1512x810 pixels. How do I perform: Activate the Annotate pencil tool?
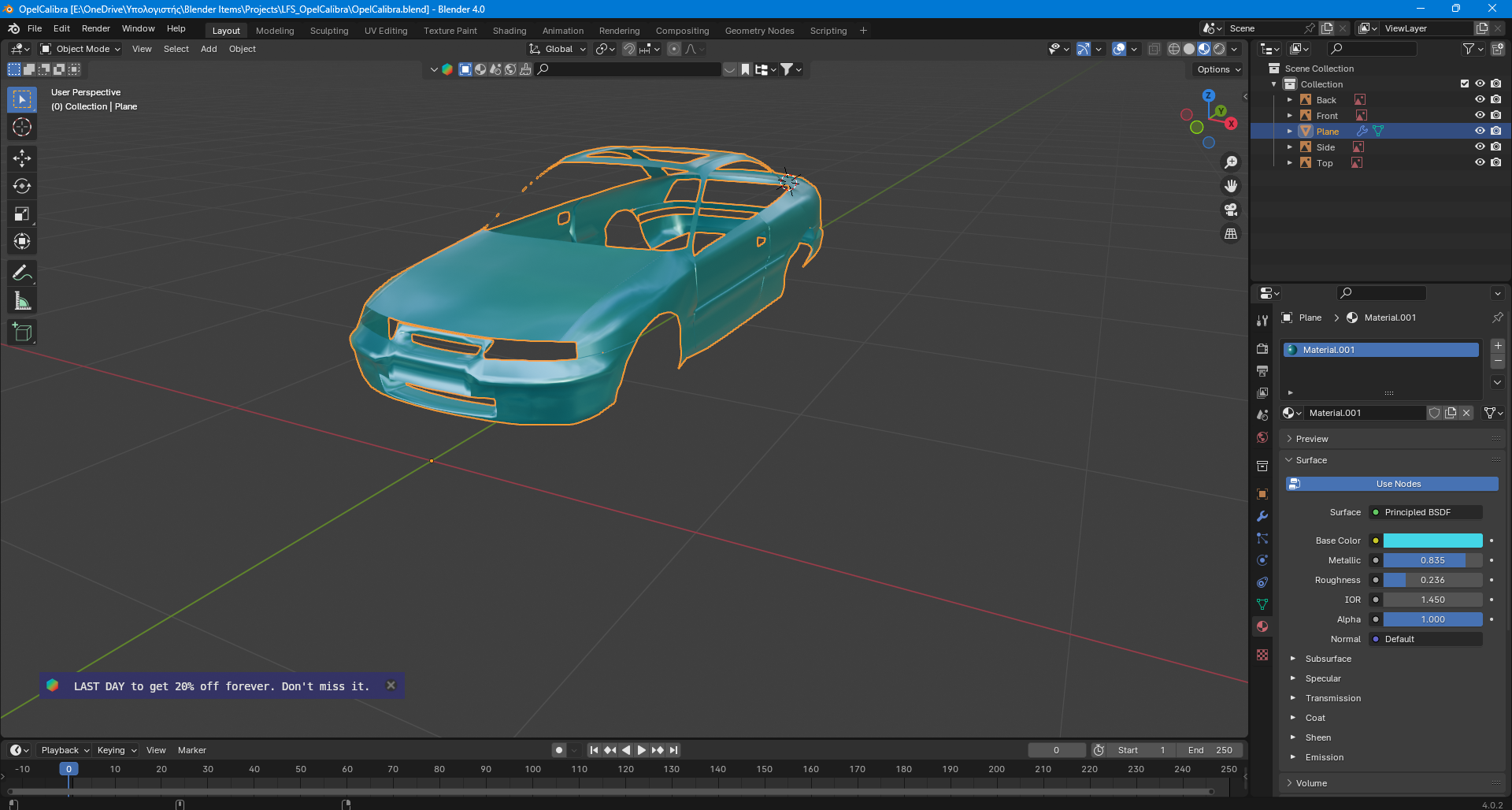[22, 273]
